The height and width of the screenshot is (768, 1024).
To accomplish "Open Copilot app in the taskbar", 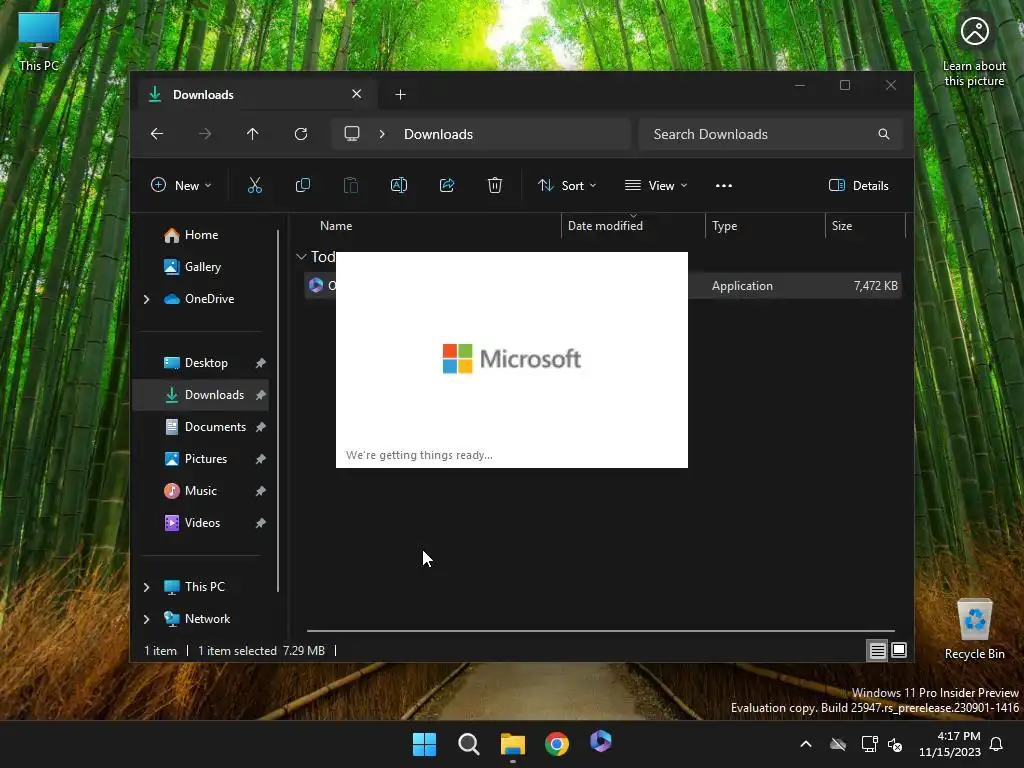I will tap(601, 742).
